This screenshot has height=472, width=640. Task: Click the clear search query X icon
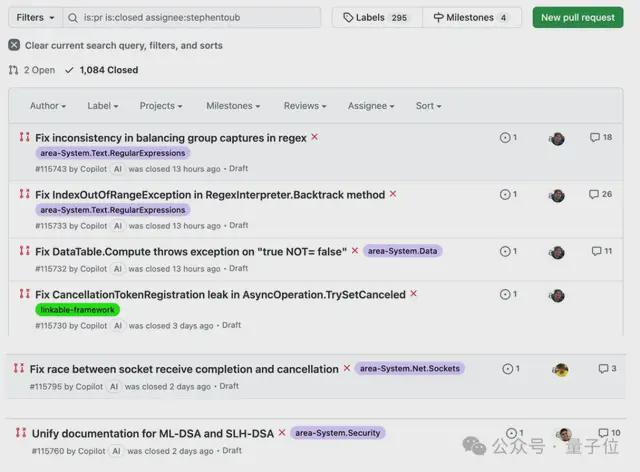14,45
